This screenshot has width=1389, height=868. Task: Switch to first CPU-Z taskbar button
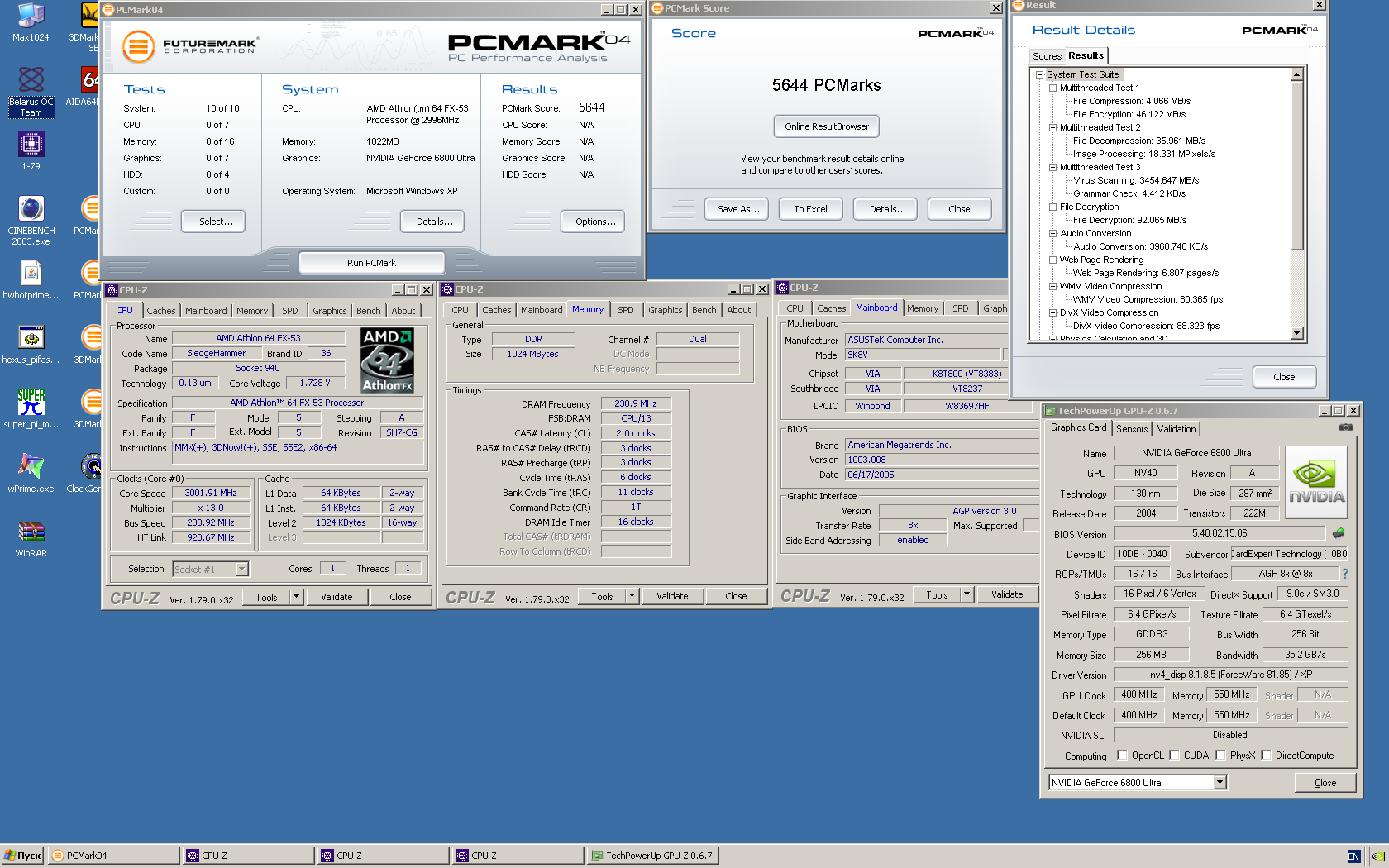[248, 856]
